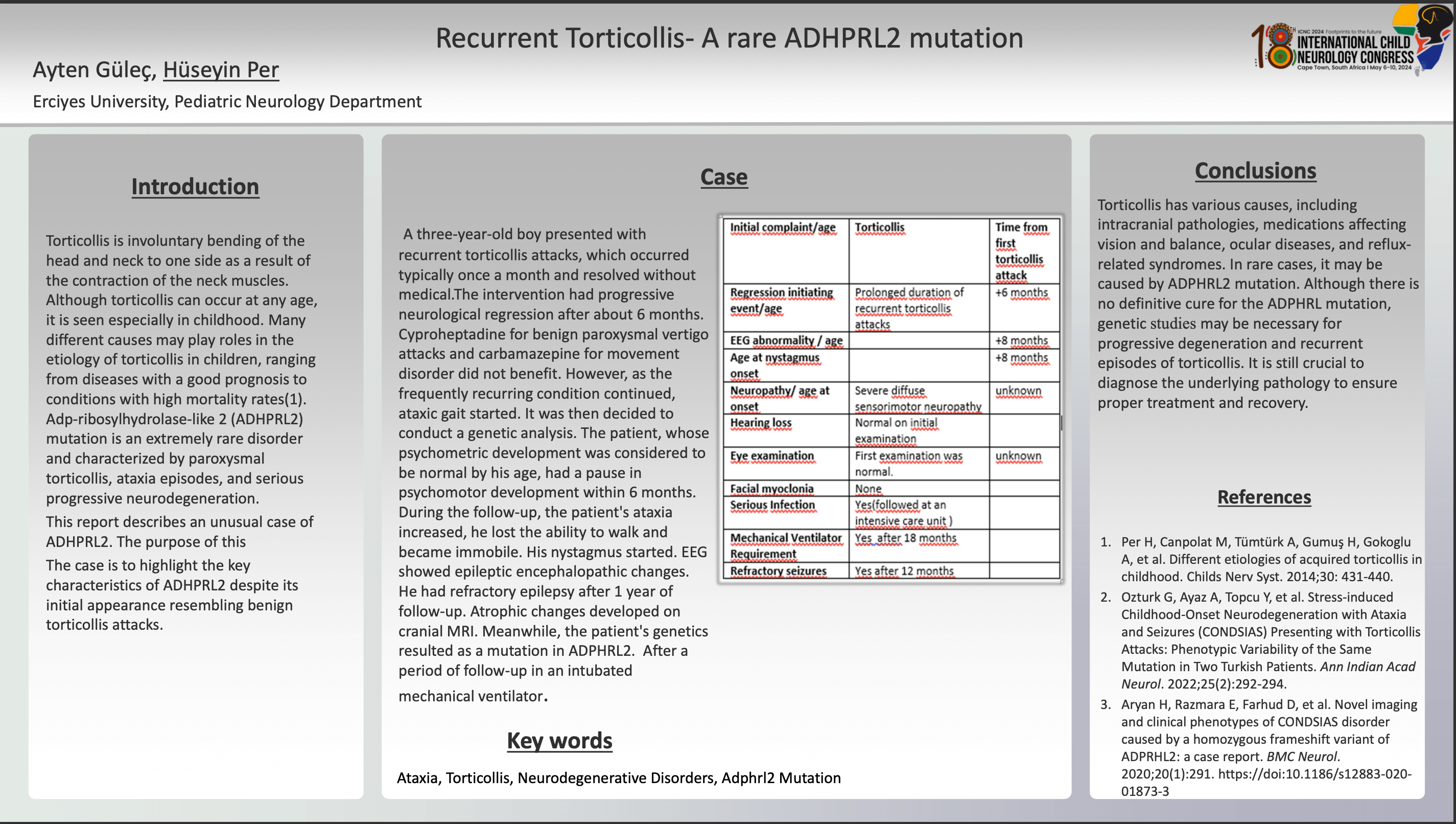Screen dimensions: 1456x824
Task: Click 'BMC Neurol' journal name in reference 3
Action: 1302,757
